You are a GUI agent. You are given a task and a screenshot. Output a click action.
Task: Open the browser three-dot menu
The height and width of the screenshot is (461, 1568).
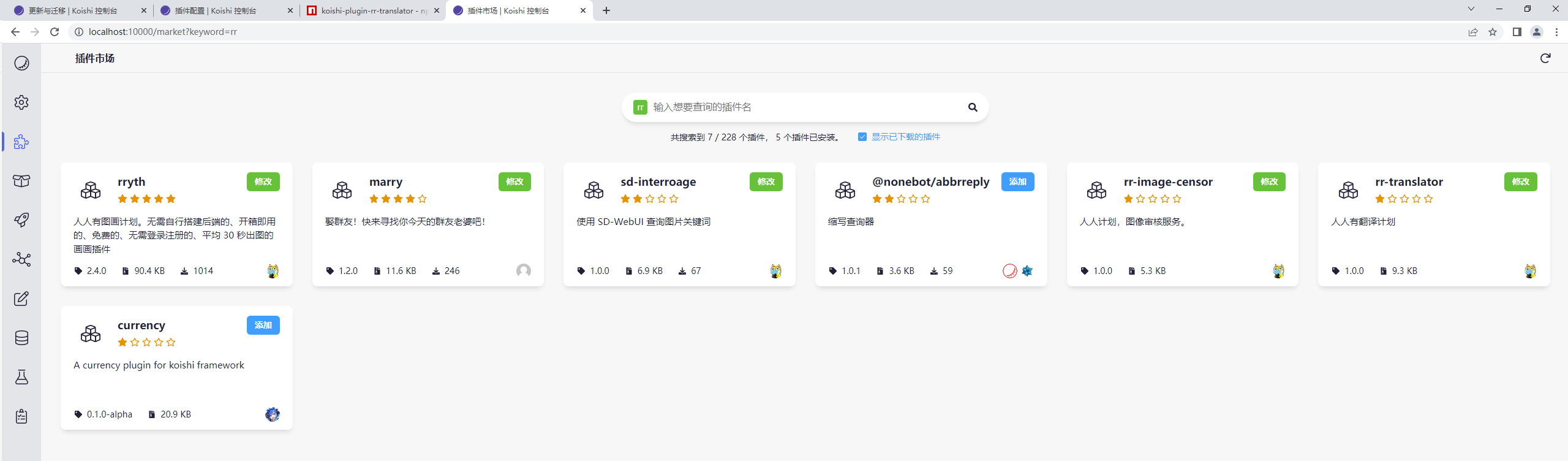click(1556, 32)
